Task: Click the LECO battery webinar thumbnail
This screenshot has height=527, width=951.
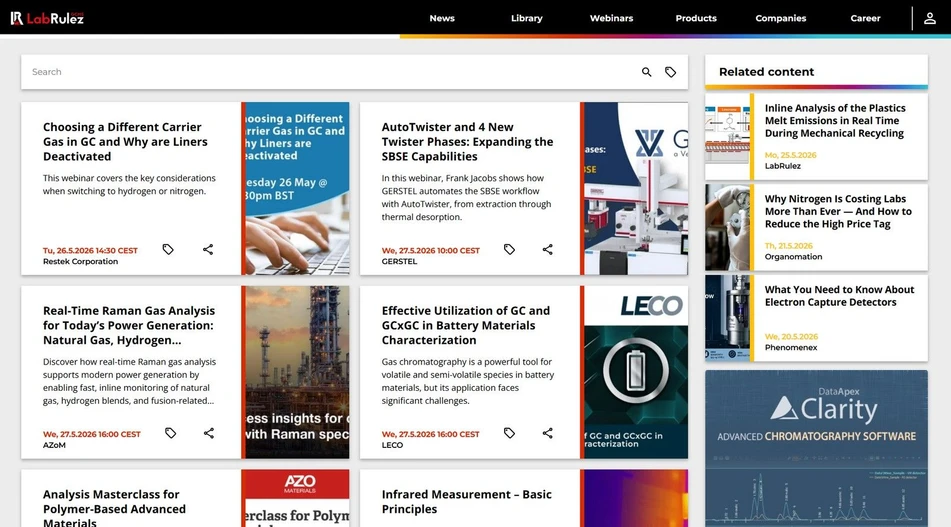Action: tap(636, 372)
